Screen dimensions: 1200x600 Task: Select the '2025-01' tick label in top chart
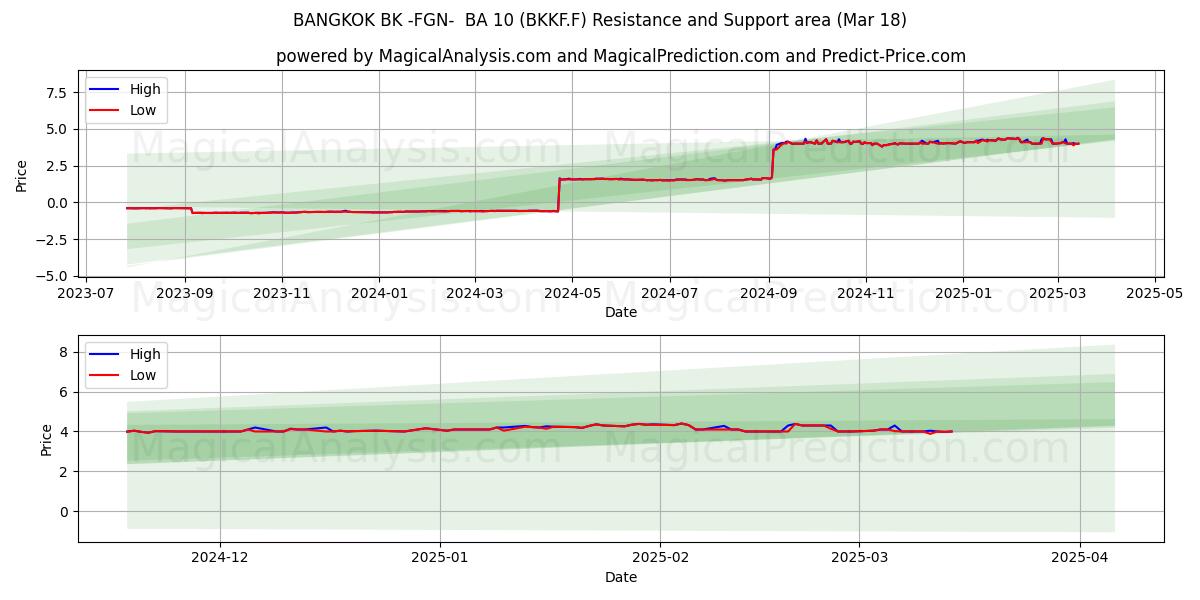pos(963,294)
